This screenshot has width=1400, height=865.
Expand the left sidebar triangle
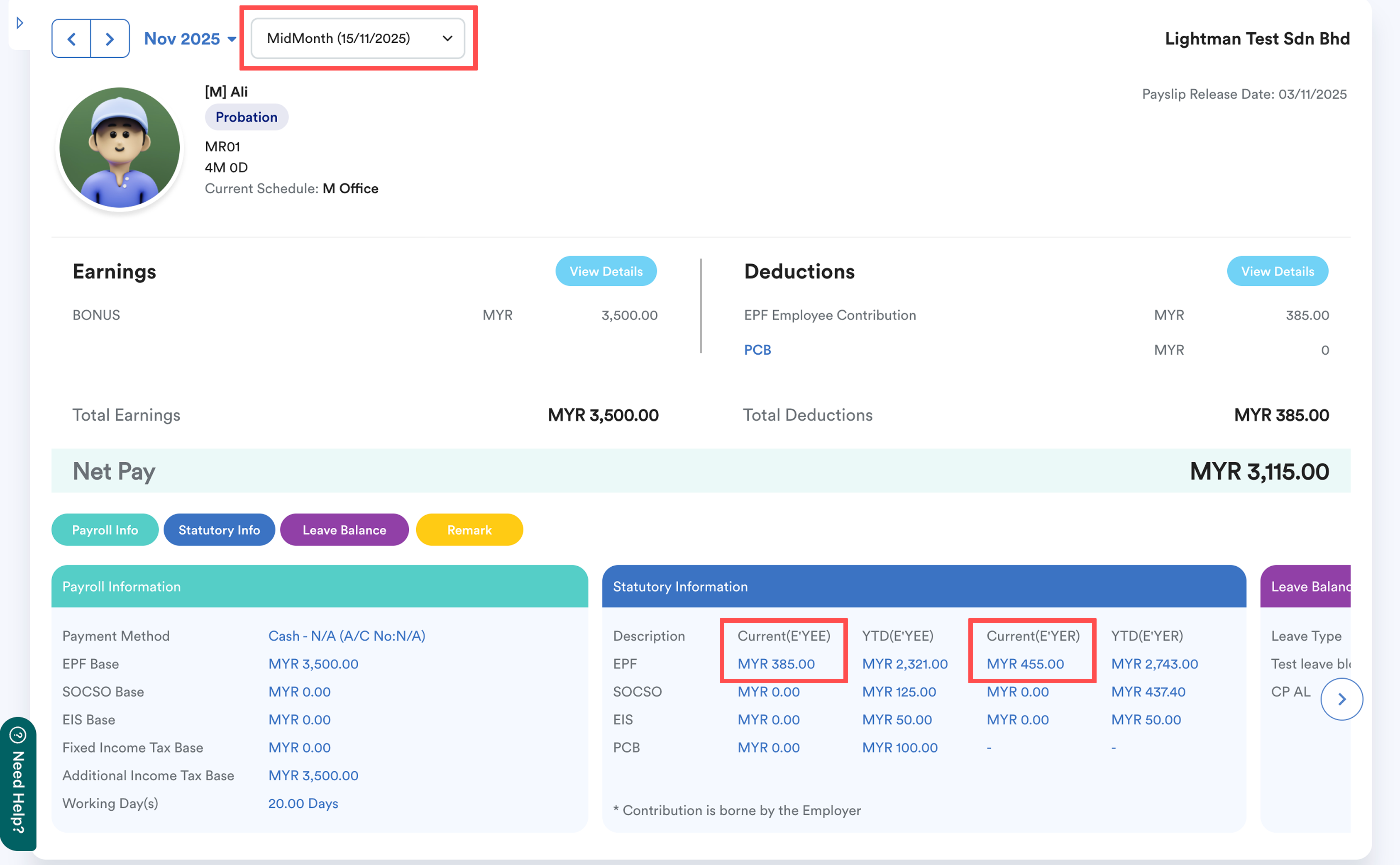point(20,23)
